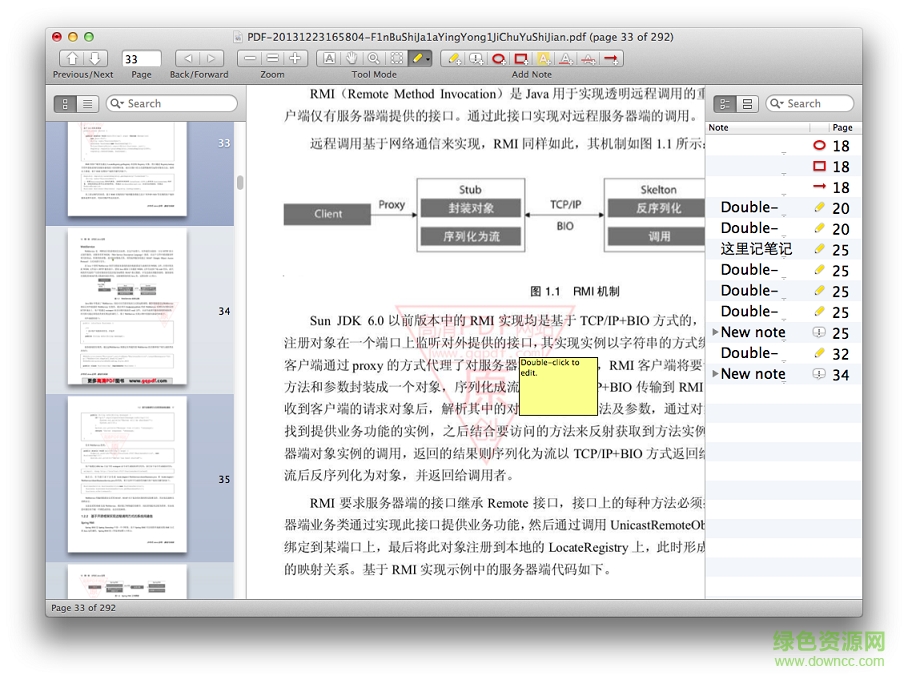This screenshot has height=680, width=908.
Task: Sort notes by the Page column header
Action: (x=842, y=127)
